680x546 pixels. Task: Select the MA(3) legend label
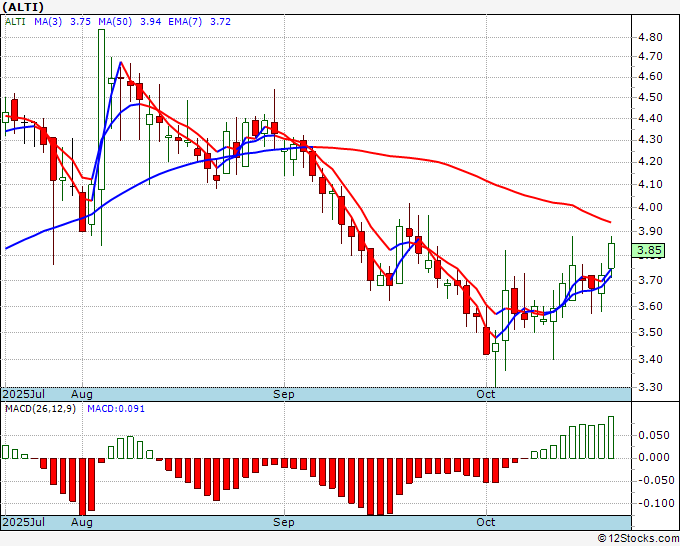coord(48,22)
